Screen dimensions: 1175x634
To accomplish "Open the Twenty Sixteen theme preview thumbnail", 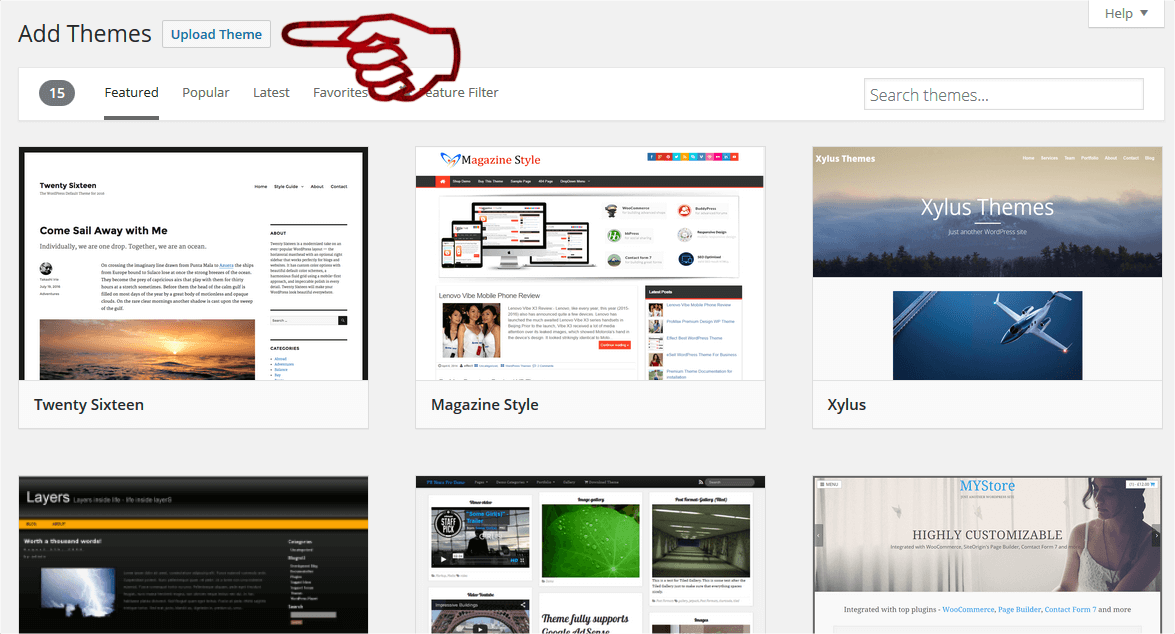I will (193, 264).
